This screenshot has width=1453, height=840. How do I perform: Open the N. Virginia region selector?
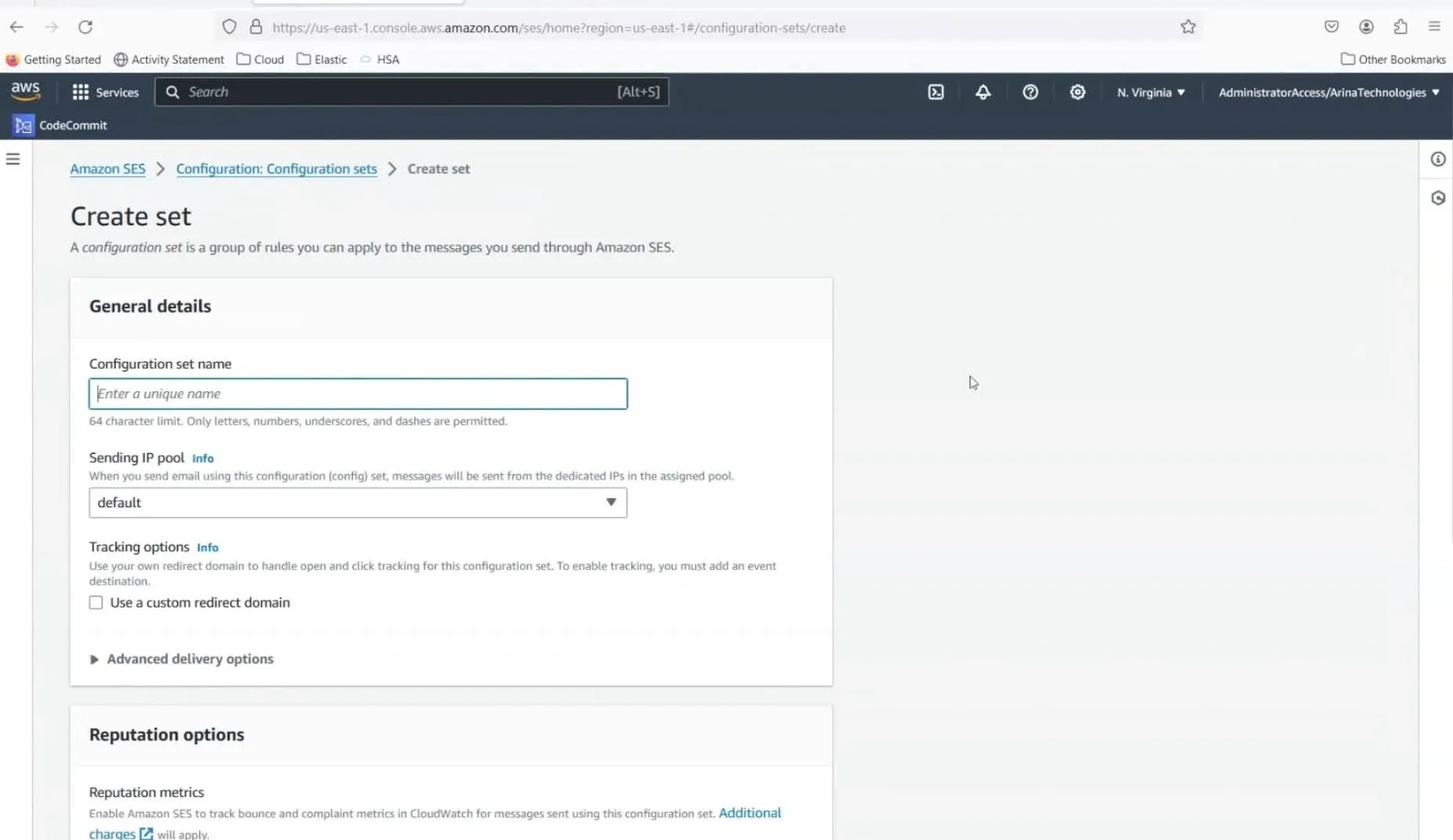click(1150, 92)
